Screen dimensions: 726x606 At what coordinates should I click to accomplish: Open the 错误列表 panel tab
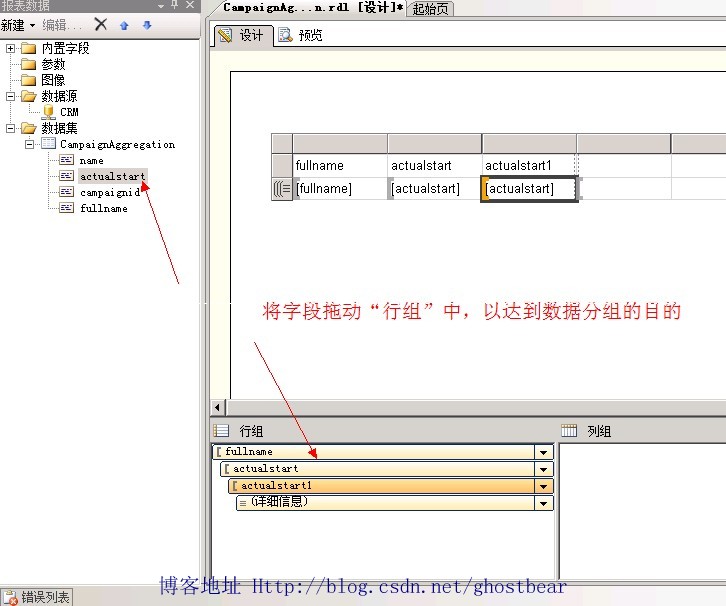pyautogui.click(x=37, y=597)
